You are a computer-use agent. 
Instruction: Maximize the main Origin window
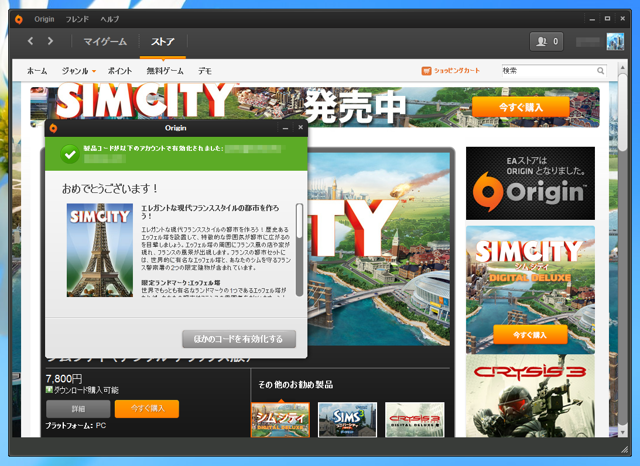pyautogui.click(x=607, y=18)
